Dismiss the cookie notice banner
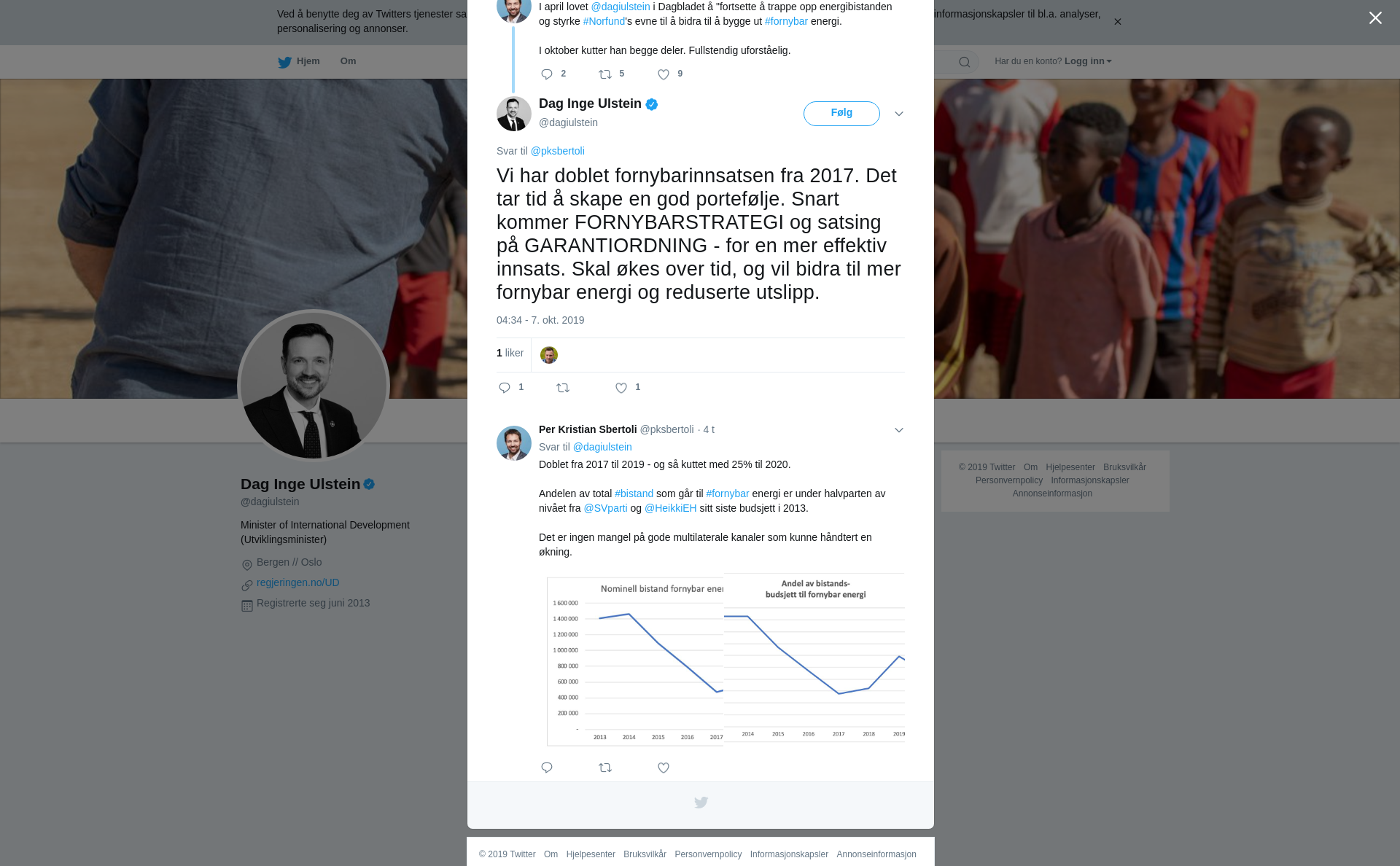Image resolution: width=1400 pixels, height=866 pixels. pos(1117,22)
